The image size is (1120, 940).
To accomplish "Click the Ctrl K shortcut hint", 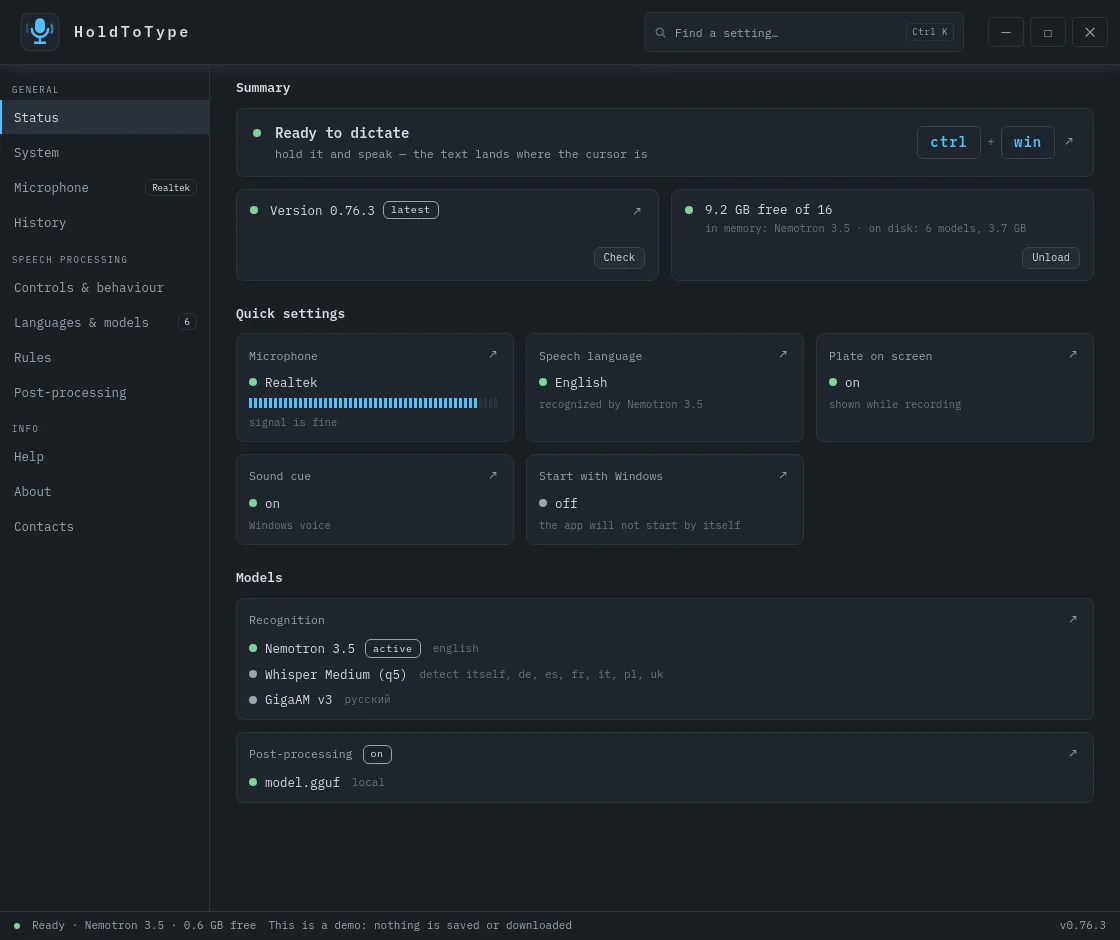I will (x=930, y=32).
